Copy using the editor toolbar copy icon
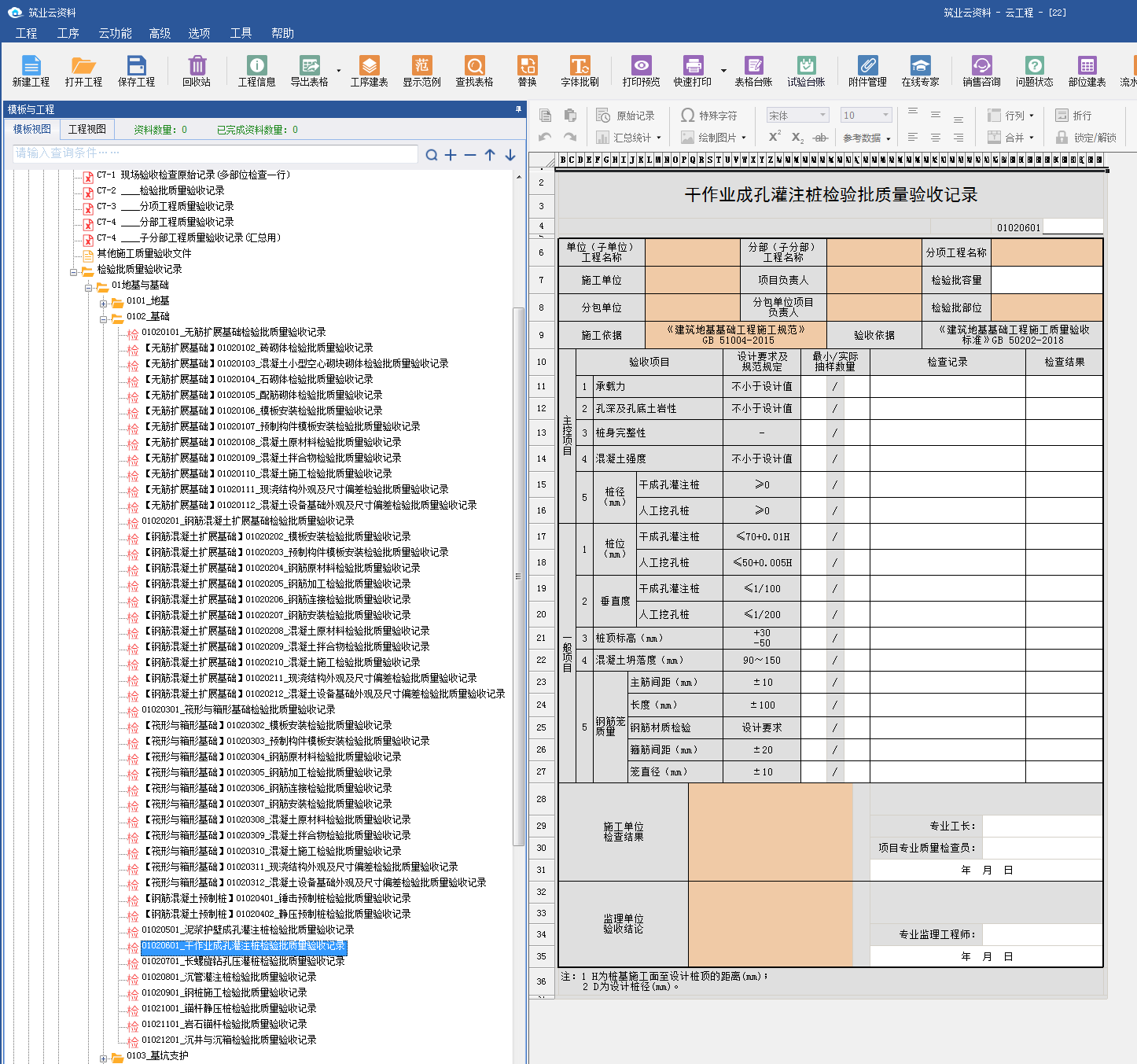This screenshot has width=1137, height=1064. pyautogui.click(x=546, y=116)
